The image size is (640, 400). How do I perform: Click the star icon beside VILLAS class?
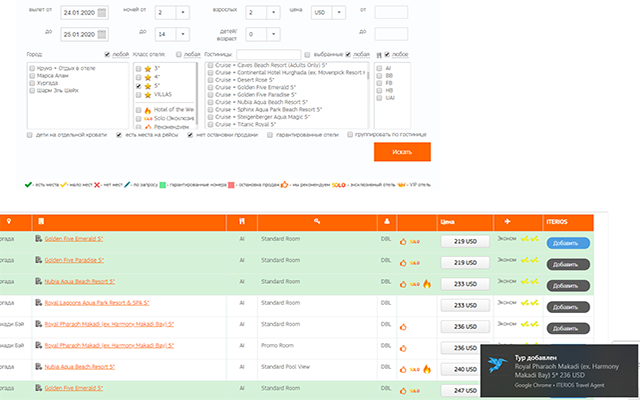coord(148,95)
